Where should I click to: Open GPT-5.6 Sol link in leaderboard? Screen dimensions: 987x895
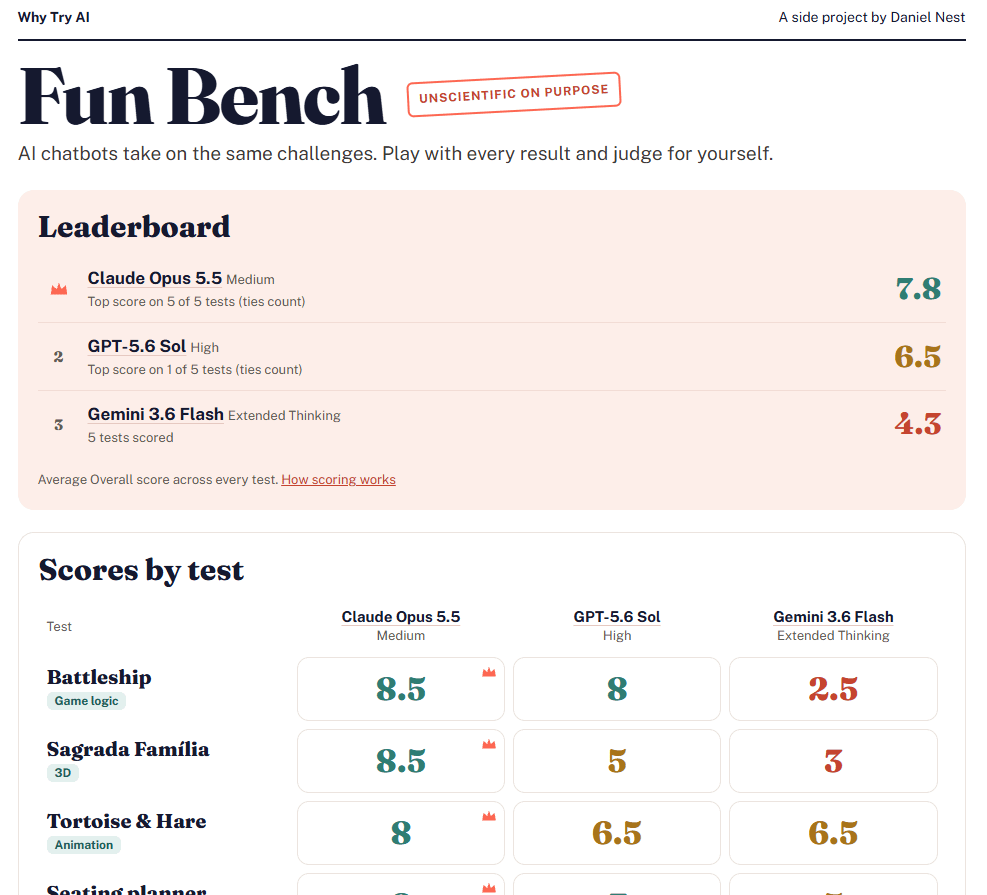(137, 346)
